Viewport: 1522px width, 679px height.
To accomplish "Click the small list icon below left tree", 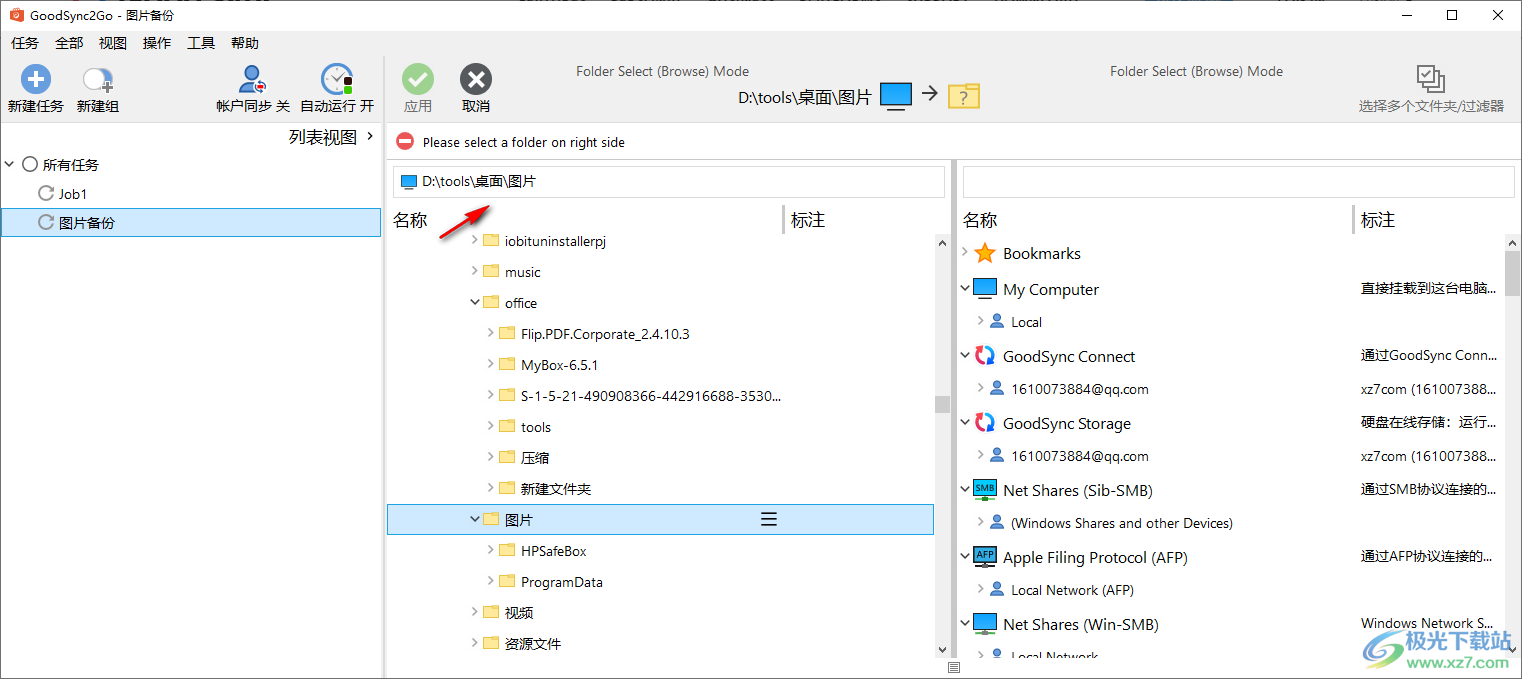I will (954, 667).
